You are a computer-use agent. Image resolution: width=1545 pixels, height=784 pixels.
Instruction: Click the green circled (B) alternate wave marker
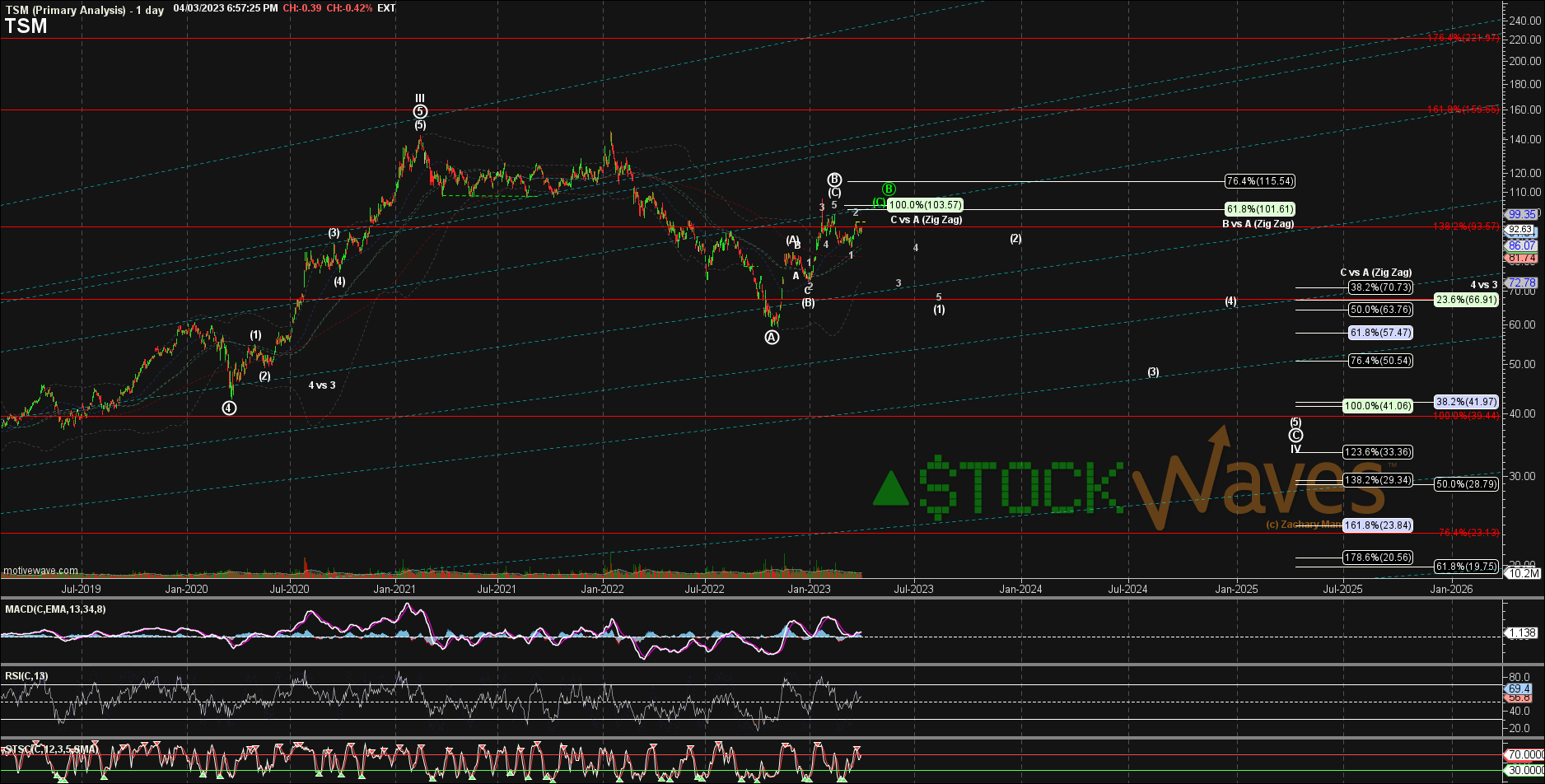(x=889, y=189)
